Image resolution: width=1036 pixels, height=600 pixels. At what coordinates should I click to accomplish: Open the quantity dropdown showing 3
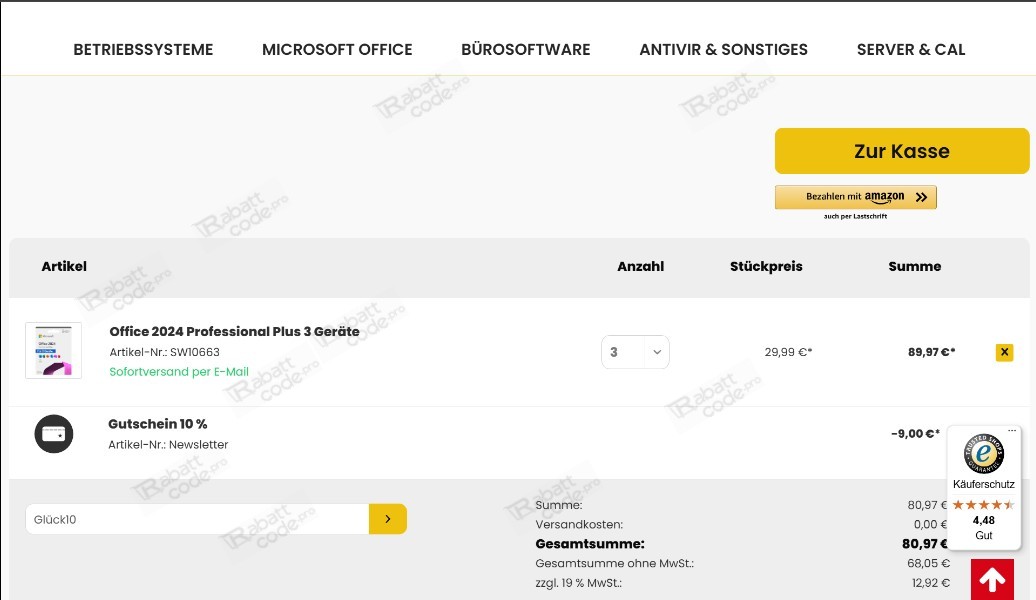635,352
